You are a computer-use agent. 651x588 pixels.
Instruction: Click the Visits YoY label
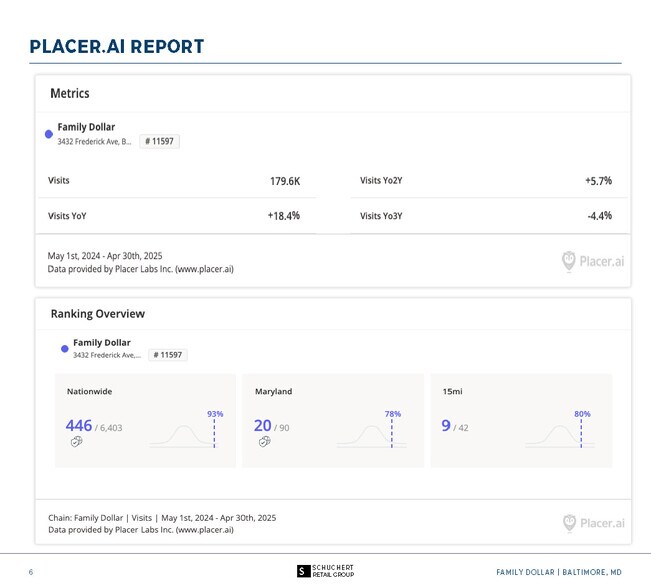click(x=67, y=216)
